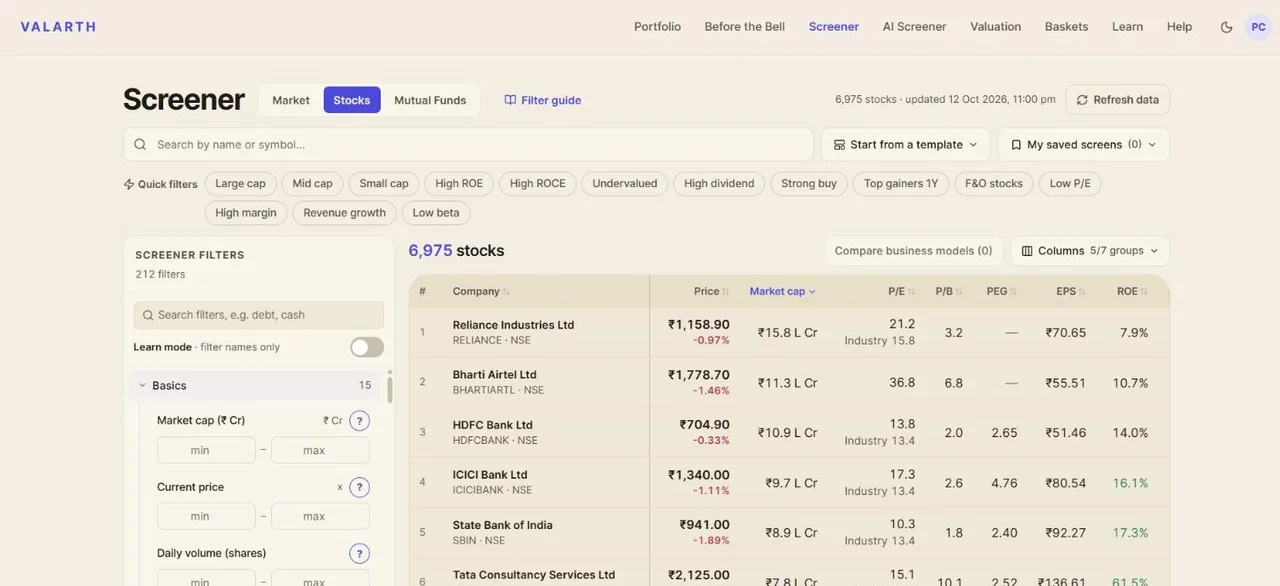Viewport: 1280px width, 586px height.
Task: Sort by ROE column arrow
Action: [x=1144, y=292]
